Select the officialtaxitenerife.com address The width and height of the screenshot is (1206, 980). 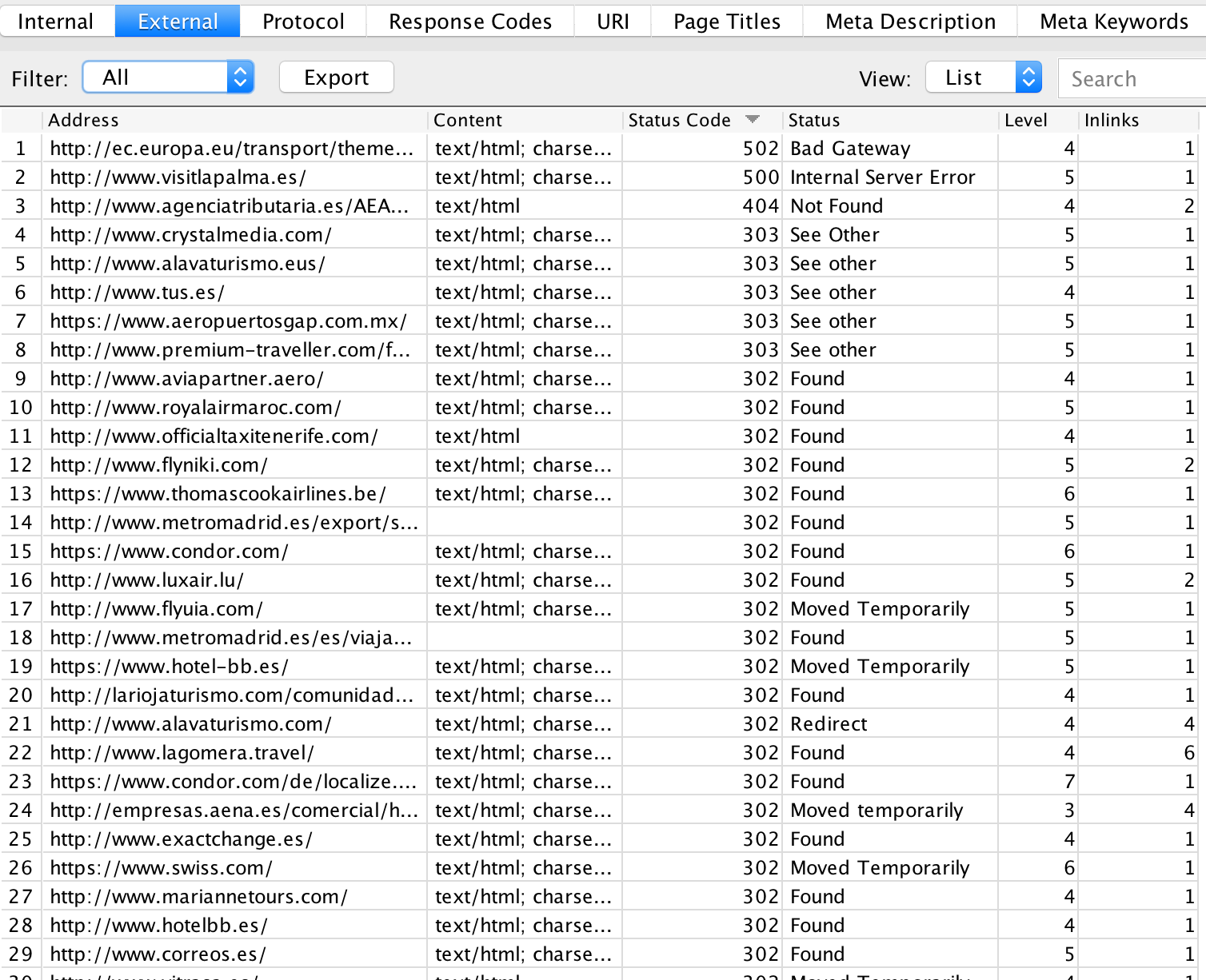tap(214, 436)
